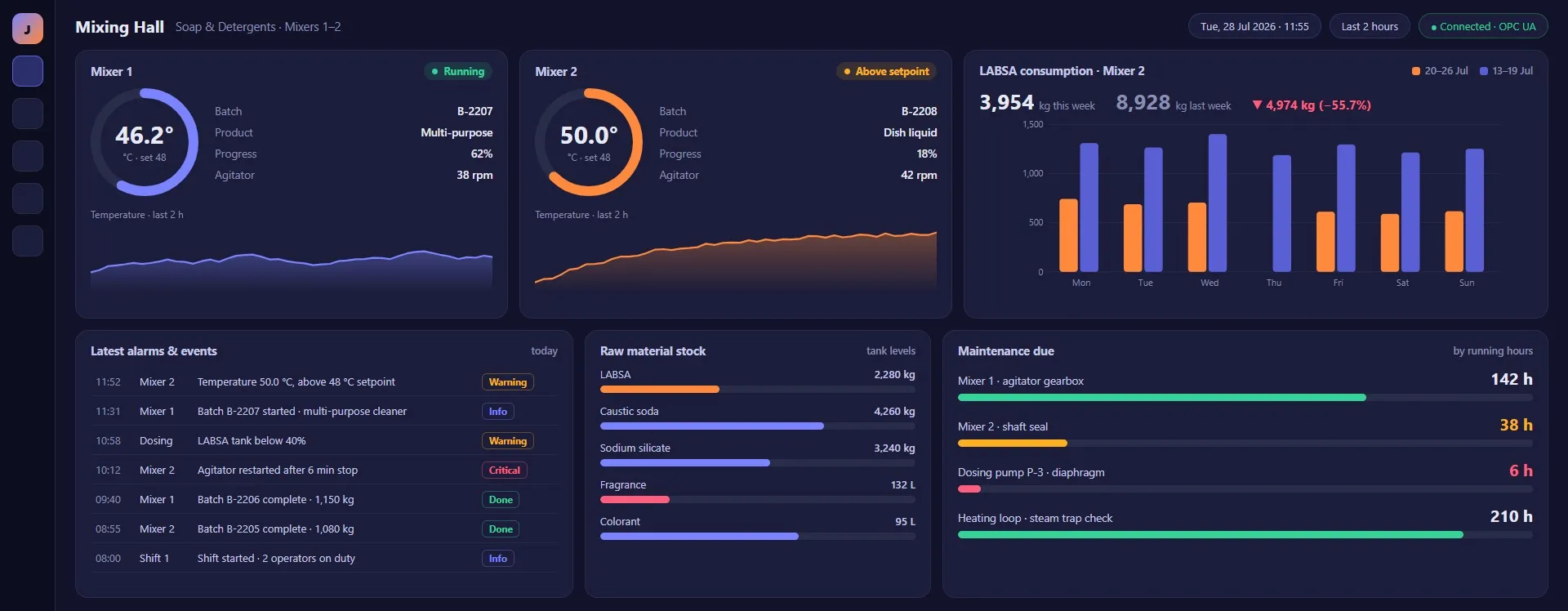This screenshot has width=1568, height=611.
Task: Open the Last 2 hours range selector
Action: click(x=1370, y=26)
